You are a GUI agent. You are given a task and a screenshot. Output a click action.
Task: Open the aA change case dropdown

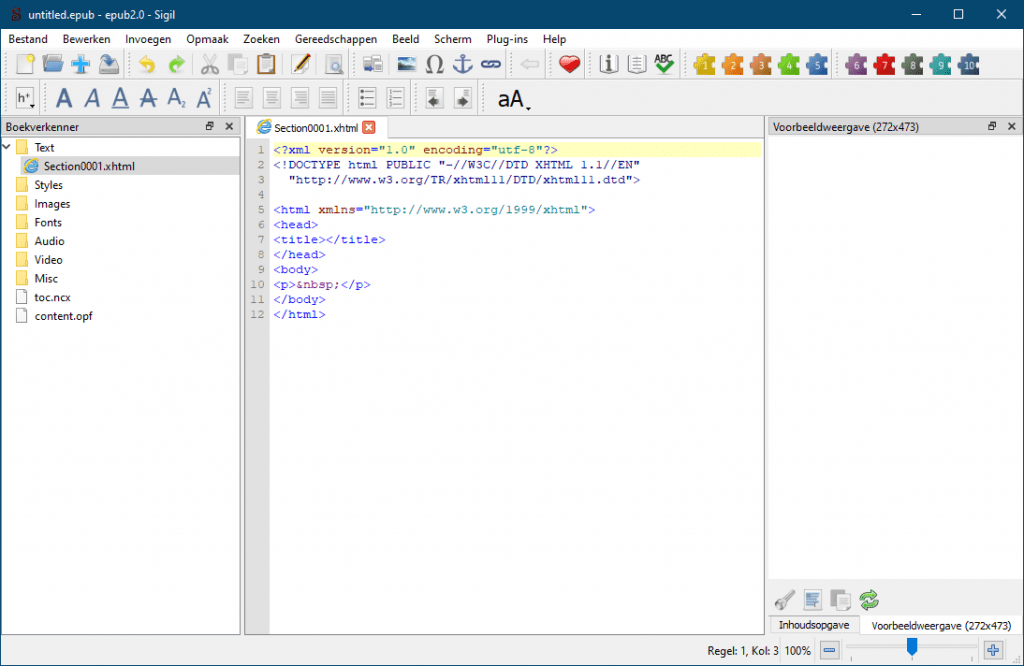(x=513, y=99)
